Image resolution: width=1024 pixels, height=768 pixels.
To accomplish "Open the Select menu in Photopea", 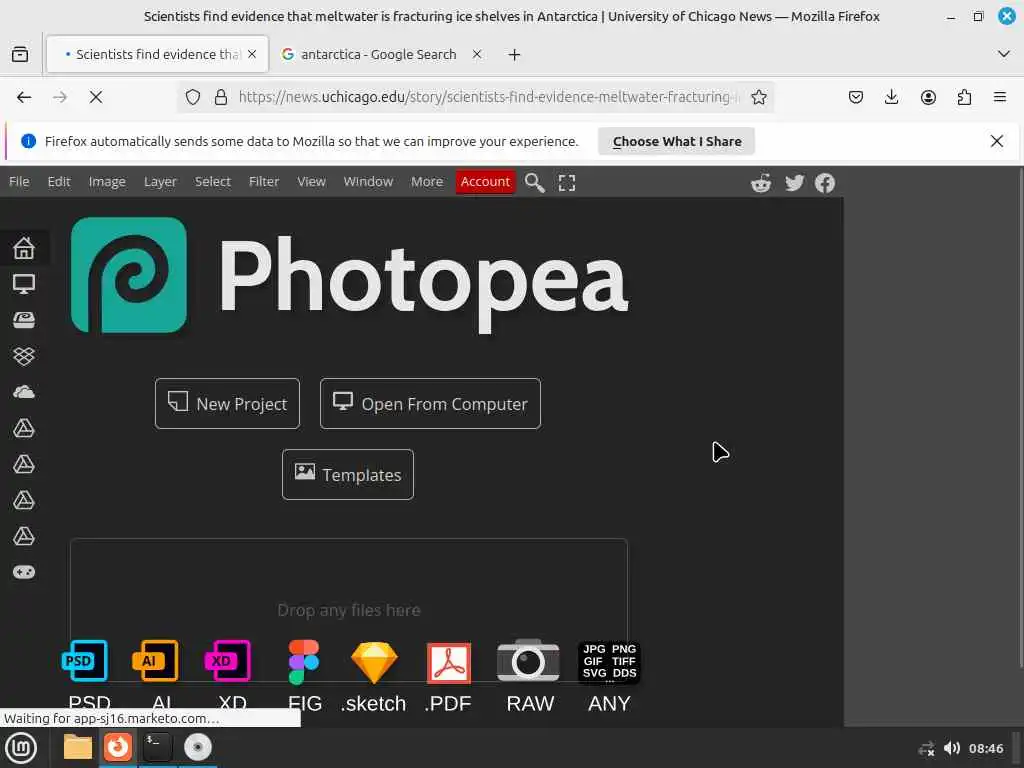I will (x=213, y=182).
